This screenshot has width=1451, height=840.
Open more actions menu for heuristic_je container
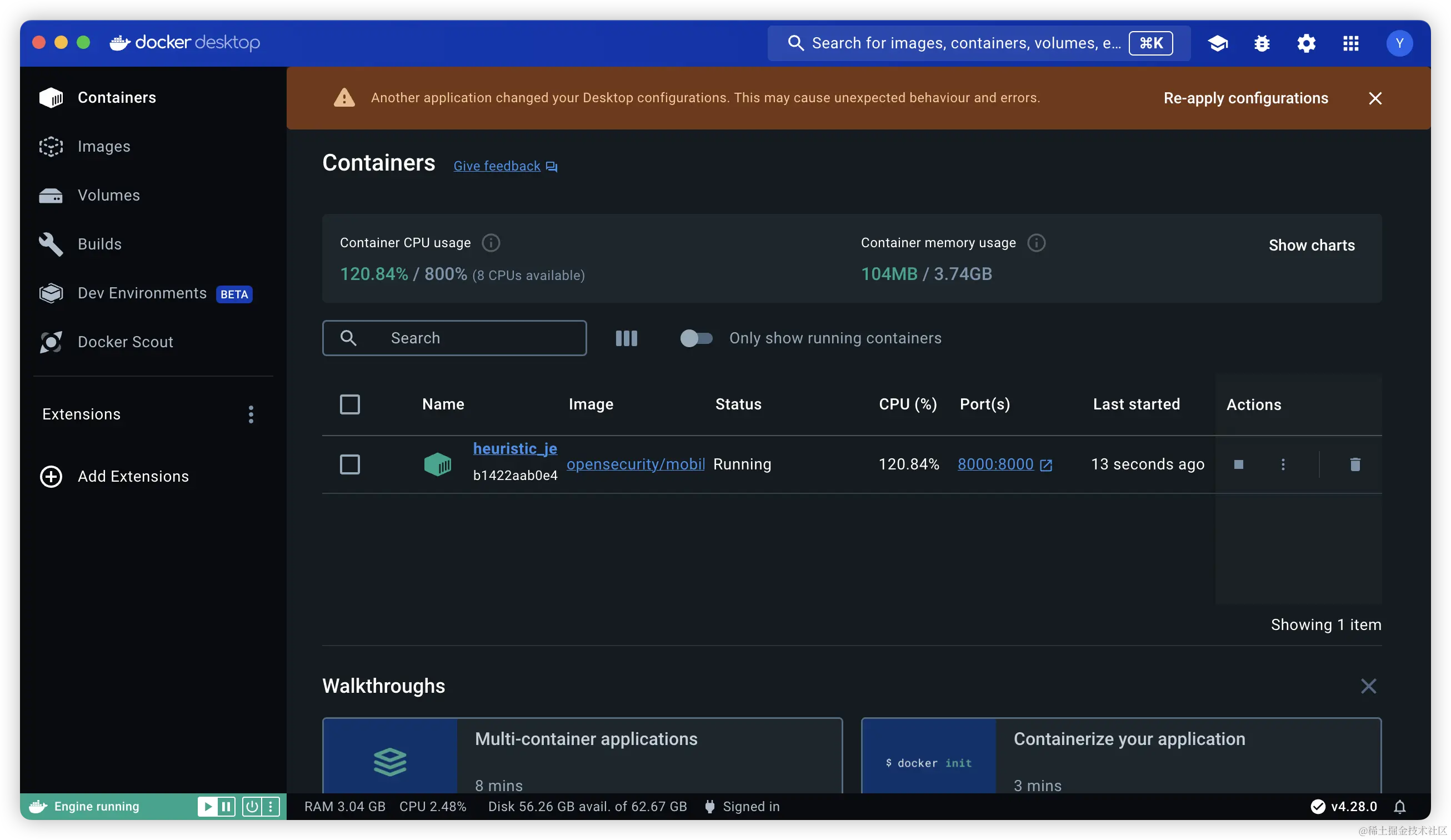tap(1283, 464)
